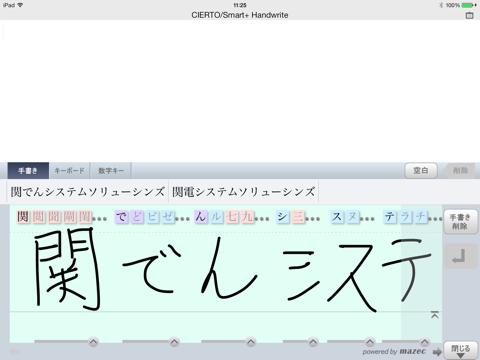Image resolution: width=480 pixels, height=360 pixels.
Task: Switch to the 手書き tab
Action: tap(28, 171)
